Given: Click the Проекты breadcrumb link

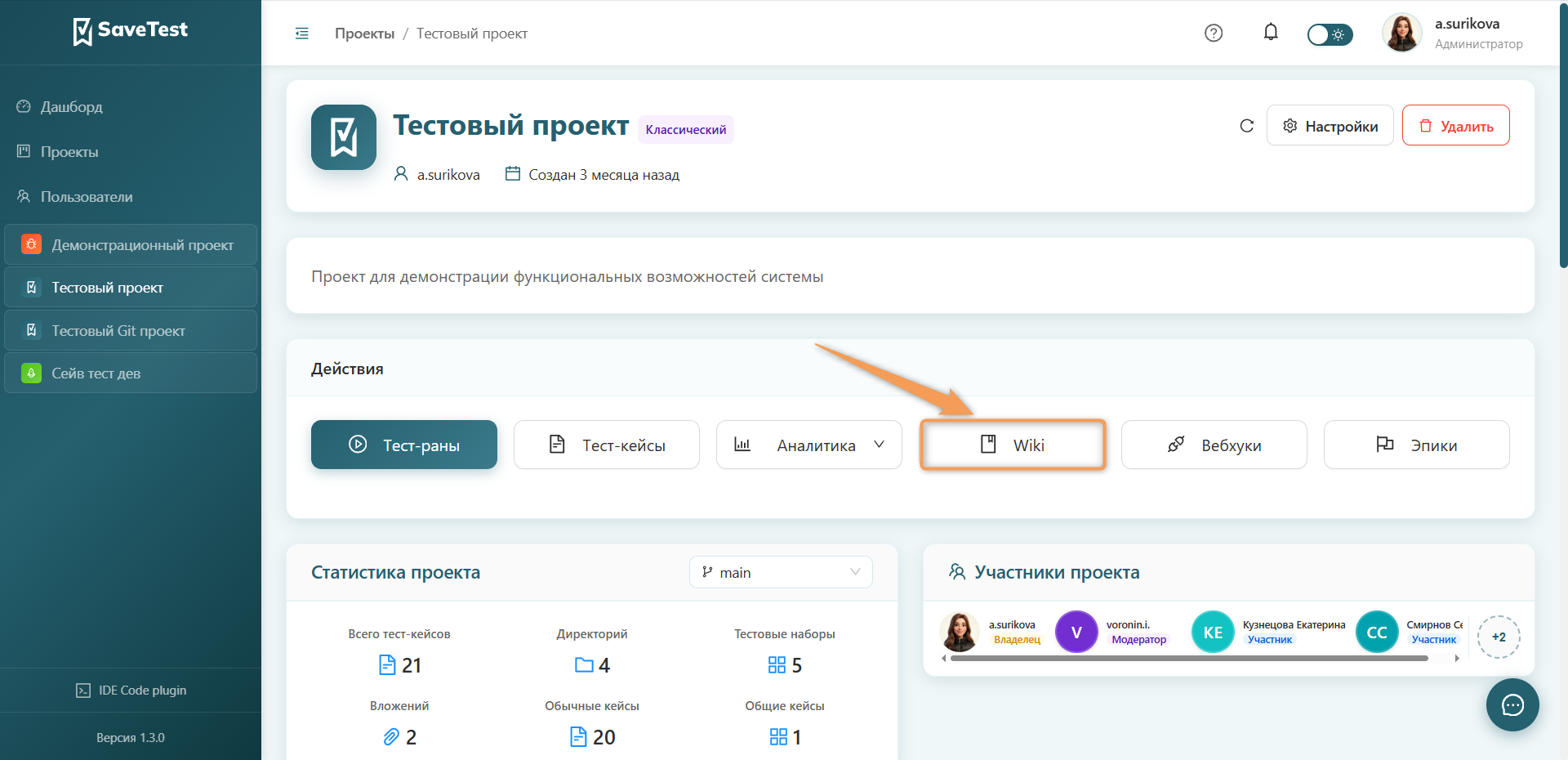Looking at the screenshot, I should coord(364,34).
